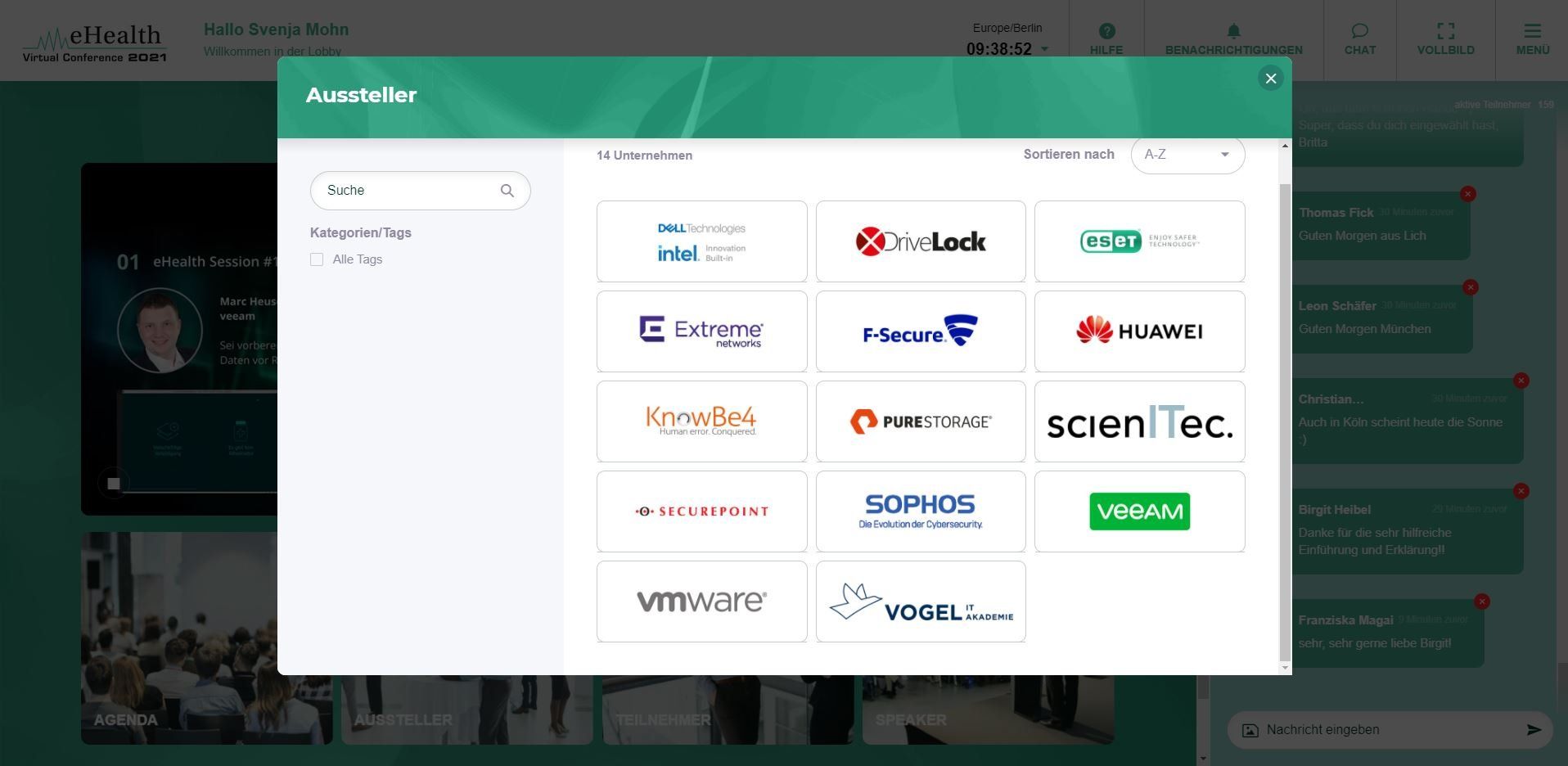Click the Nachricht eingeben chat input
Screen dimensions: 1568x766
click(1391, 730)
